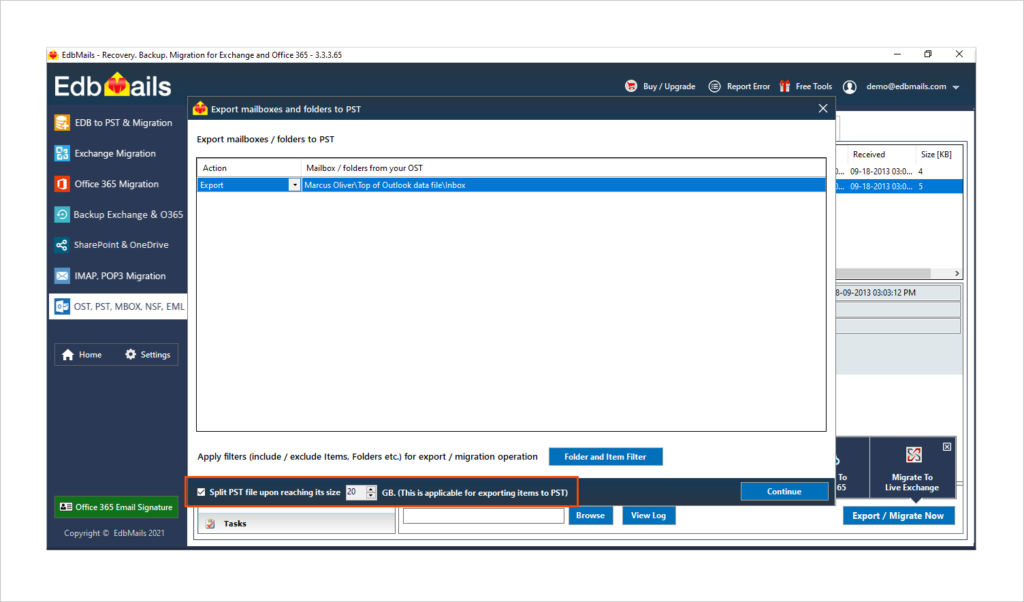Open EDB to PST & Migration module
The width and height of the screenshot is (1024, 602).
114,123
